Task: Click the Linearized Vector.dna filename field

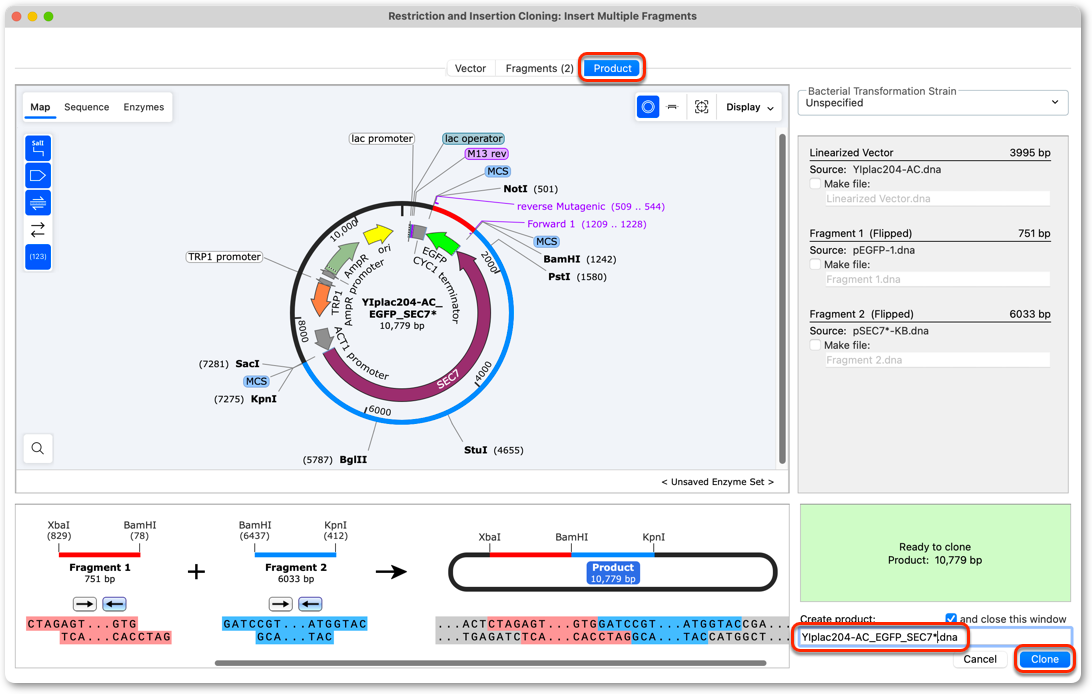Action: 937,198
